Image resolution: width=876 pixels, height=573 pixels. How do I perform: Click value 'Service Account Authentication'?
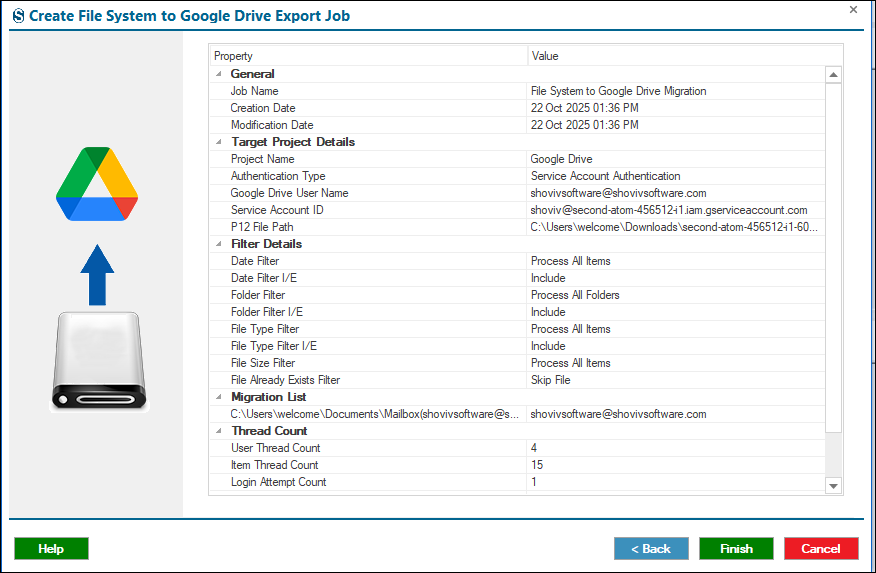(x=606, y=176)
